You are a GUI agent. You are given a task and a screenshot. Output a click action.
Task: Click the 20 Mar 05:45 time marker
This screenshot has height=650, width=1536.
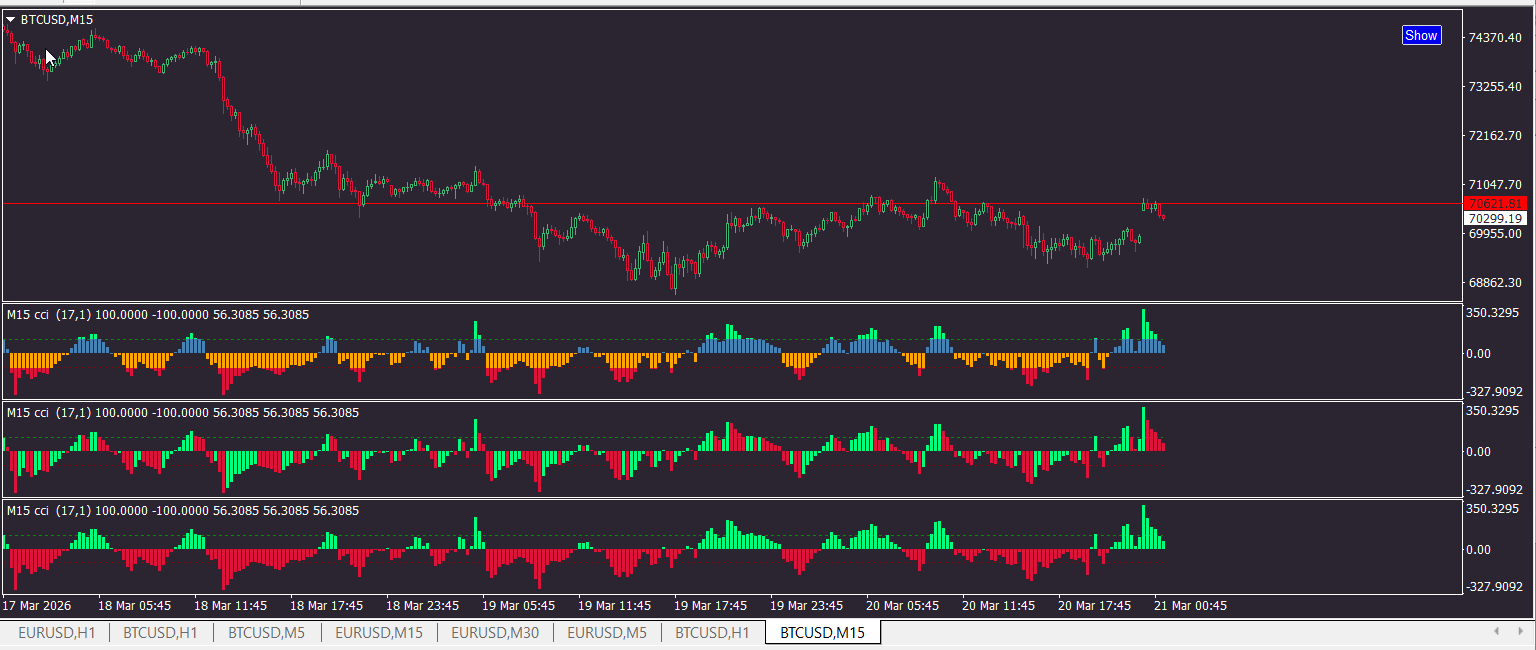[903, 606]
